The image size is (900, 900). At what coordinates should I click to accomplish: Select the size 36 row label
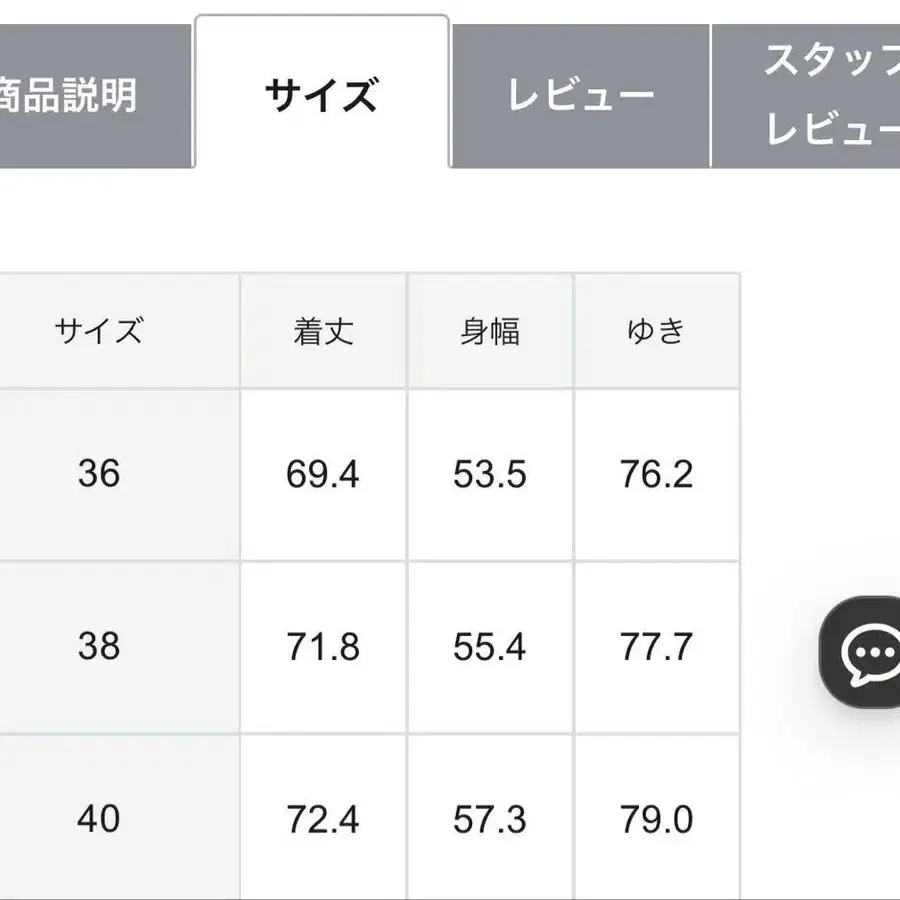pyautogui.click(x=99, y=474)
